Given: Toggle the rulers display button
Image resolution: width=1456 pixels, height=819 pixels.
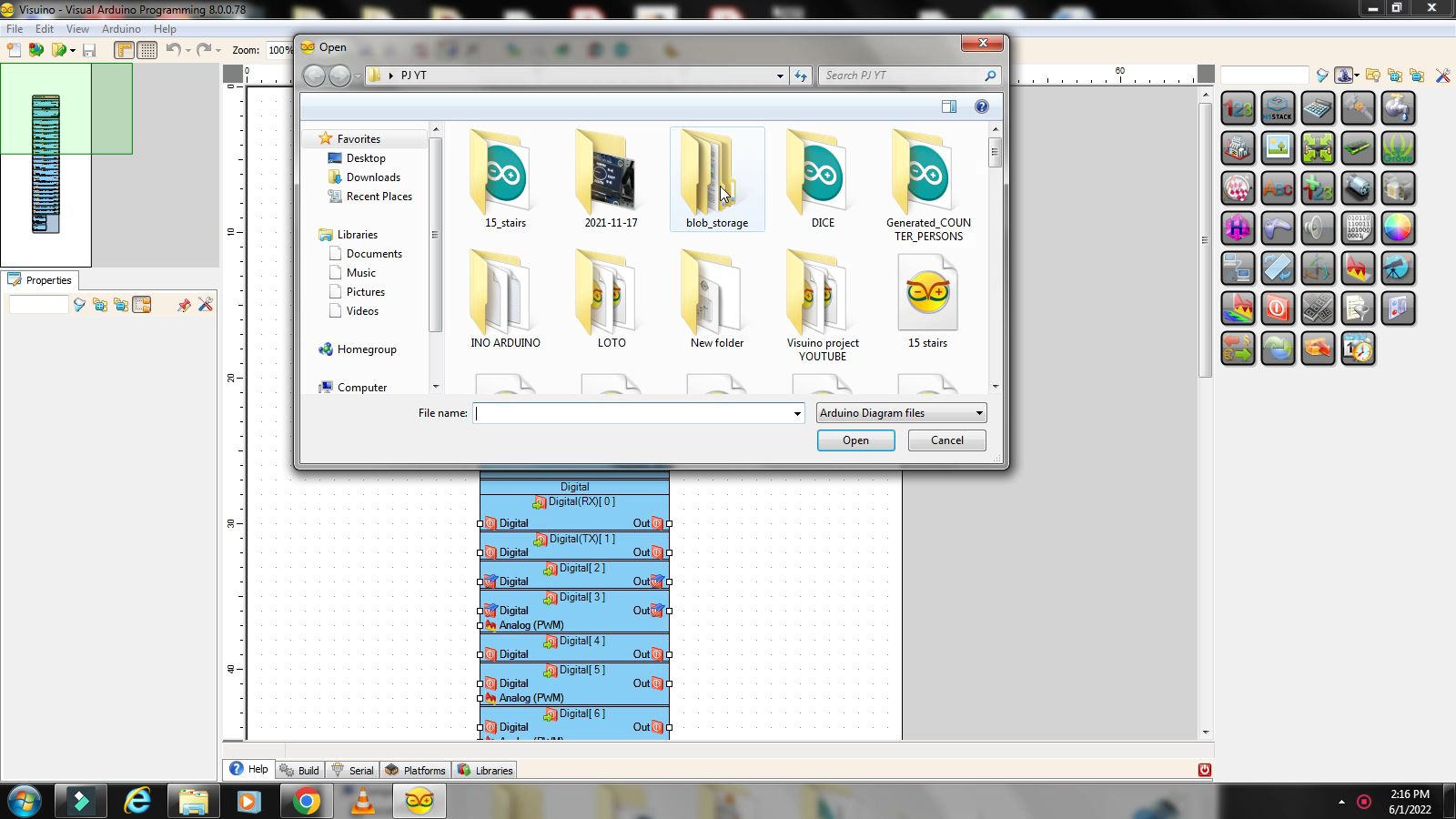Looking at the screenshot, I should pyautogui.click(x=124, y=50).
